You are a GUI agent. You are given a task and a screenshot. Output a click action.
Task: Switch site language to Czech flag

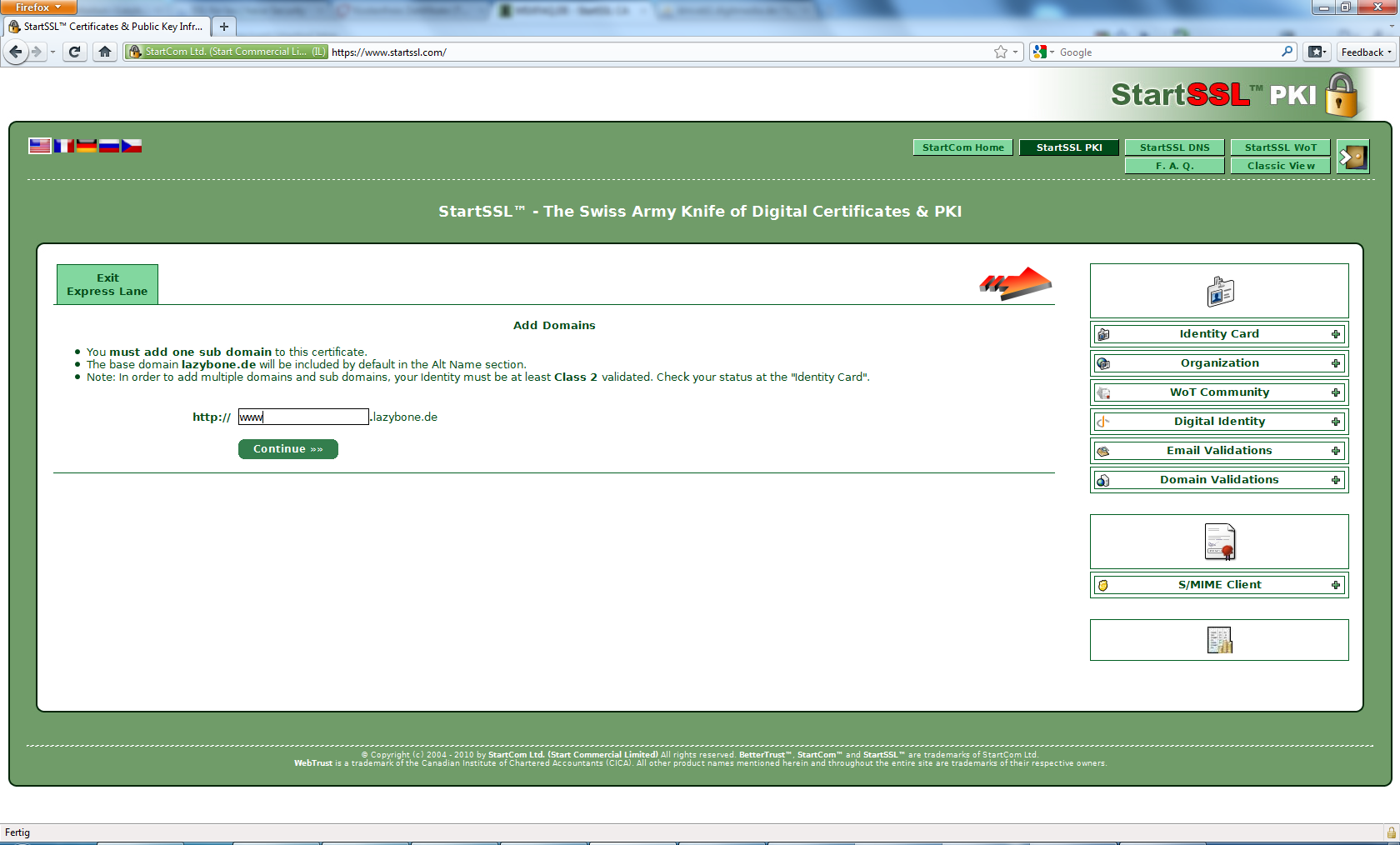132,146
